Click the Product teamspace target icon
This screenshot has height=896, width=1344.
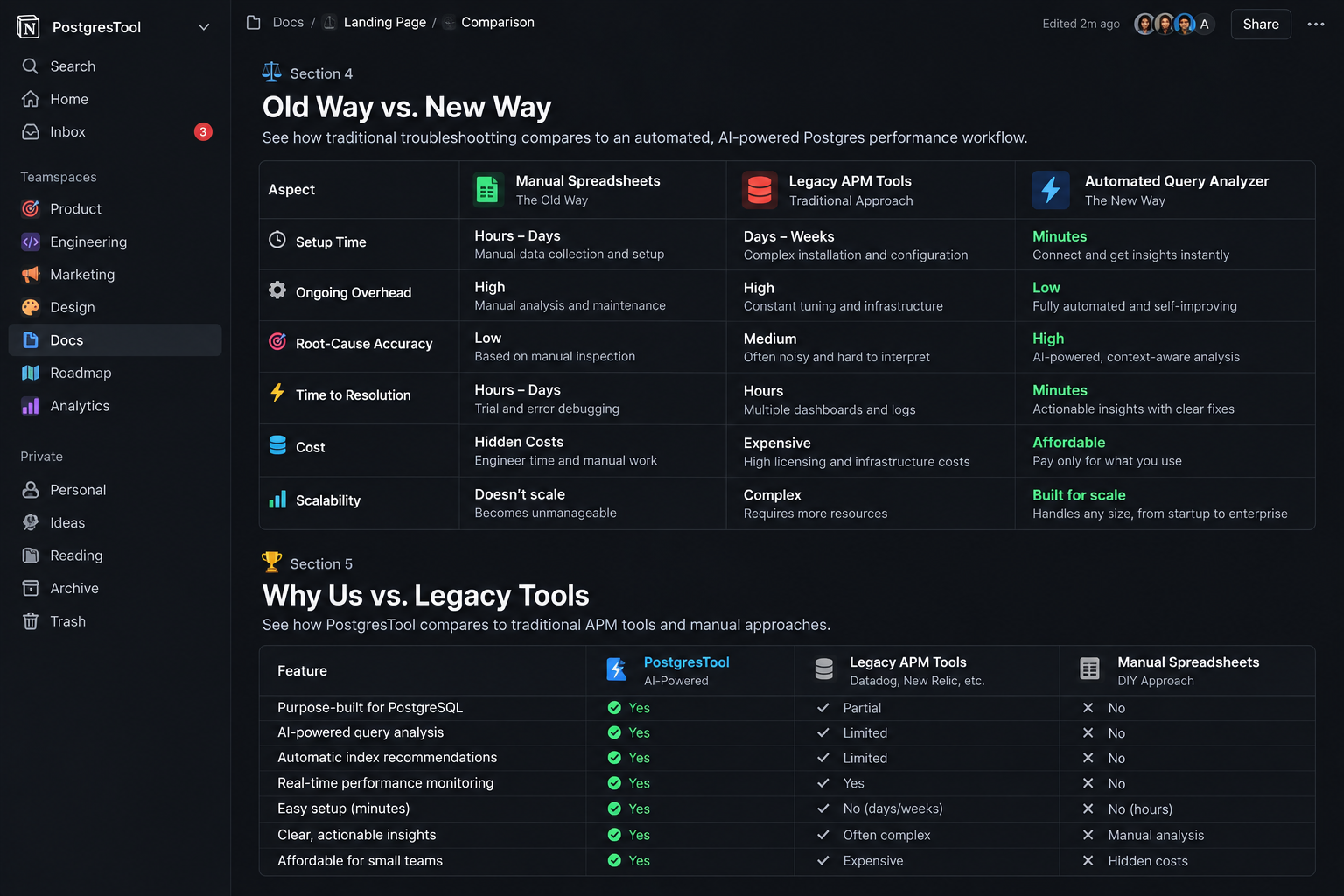pos(31,209)
